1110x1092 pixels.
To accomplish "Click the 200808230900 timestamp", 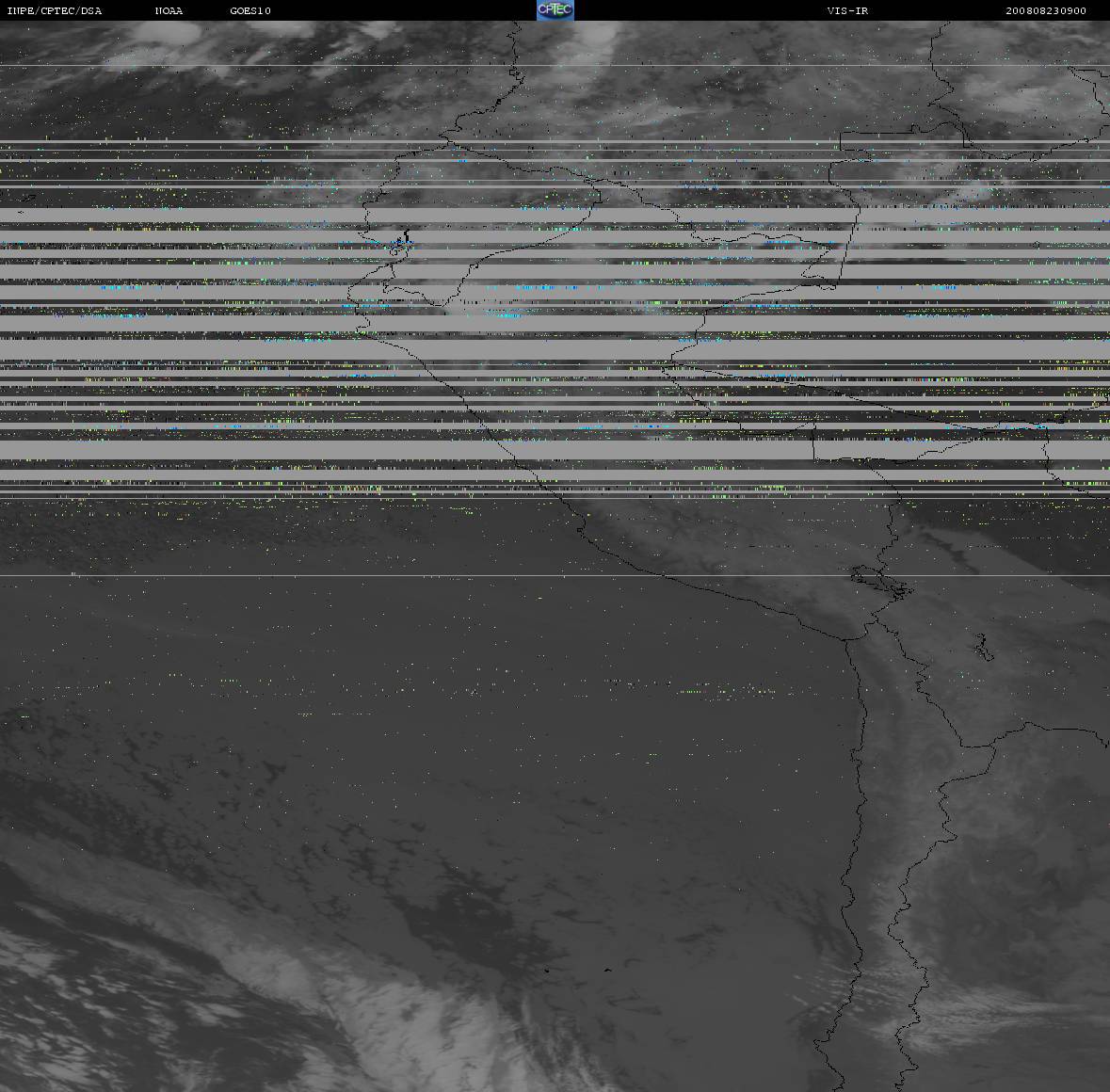I will (x=1046, y=10).
